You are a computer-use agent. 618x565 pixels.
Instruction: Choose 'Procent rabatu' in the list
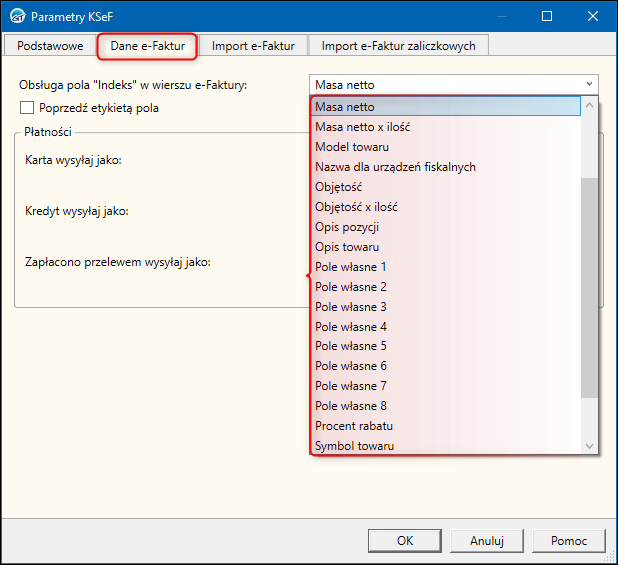[446, 426]
